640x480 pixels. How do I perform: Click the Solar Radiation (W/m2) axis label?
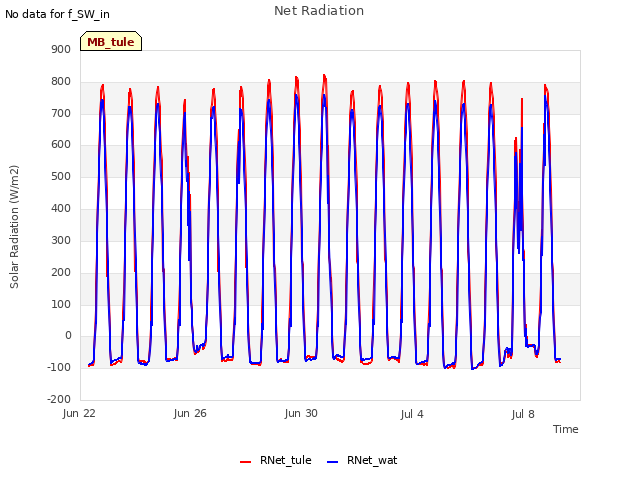(14, 227)
